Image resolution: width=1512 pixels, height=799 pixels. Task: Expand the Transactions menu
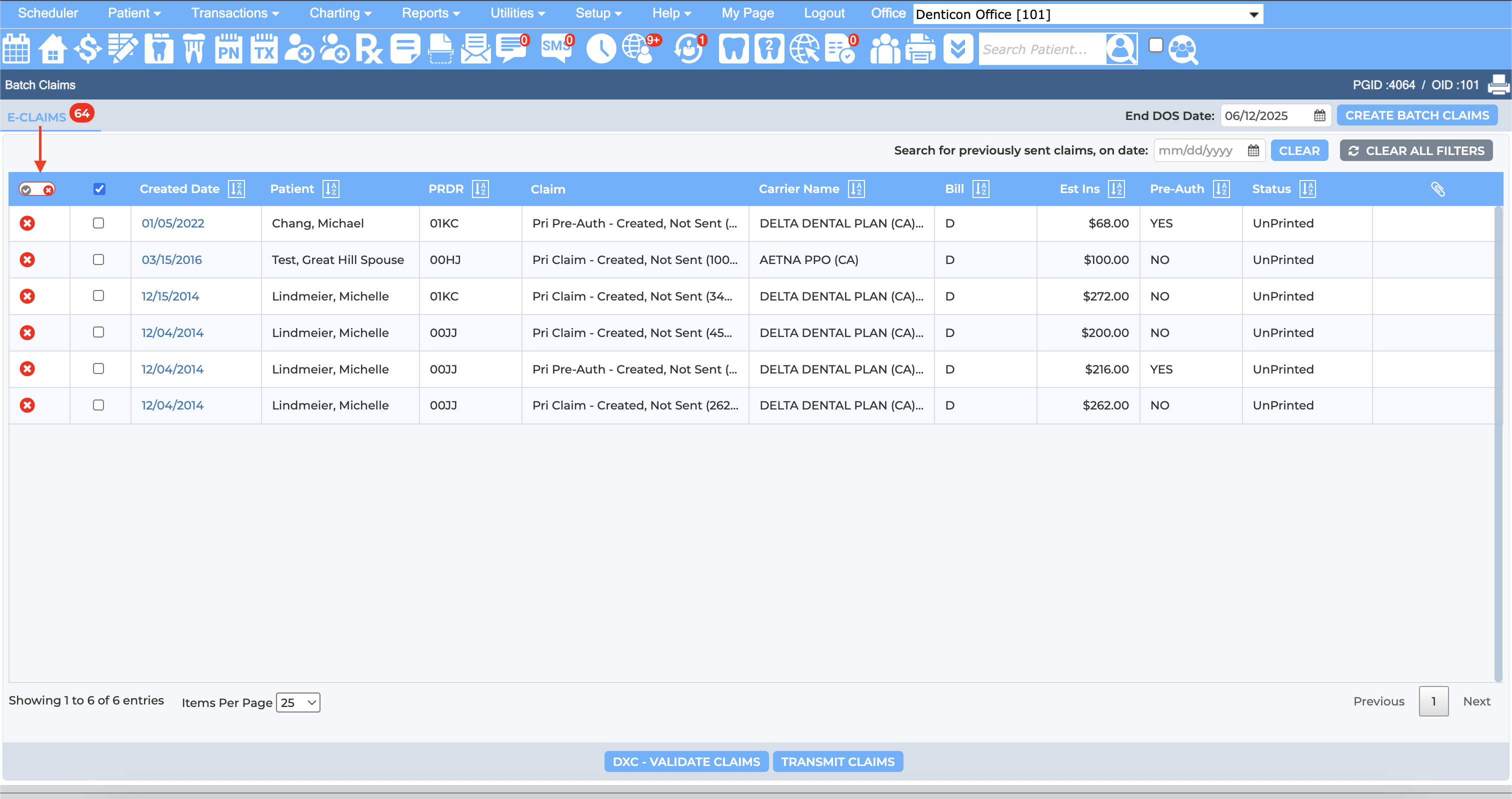click(x=235, y=13)
